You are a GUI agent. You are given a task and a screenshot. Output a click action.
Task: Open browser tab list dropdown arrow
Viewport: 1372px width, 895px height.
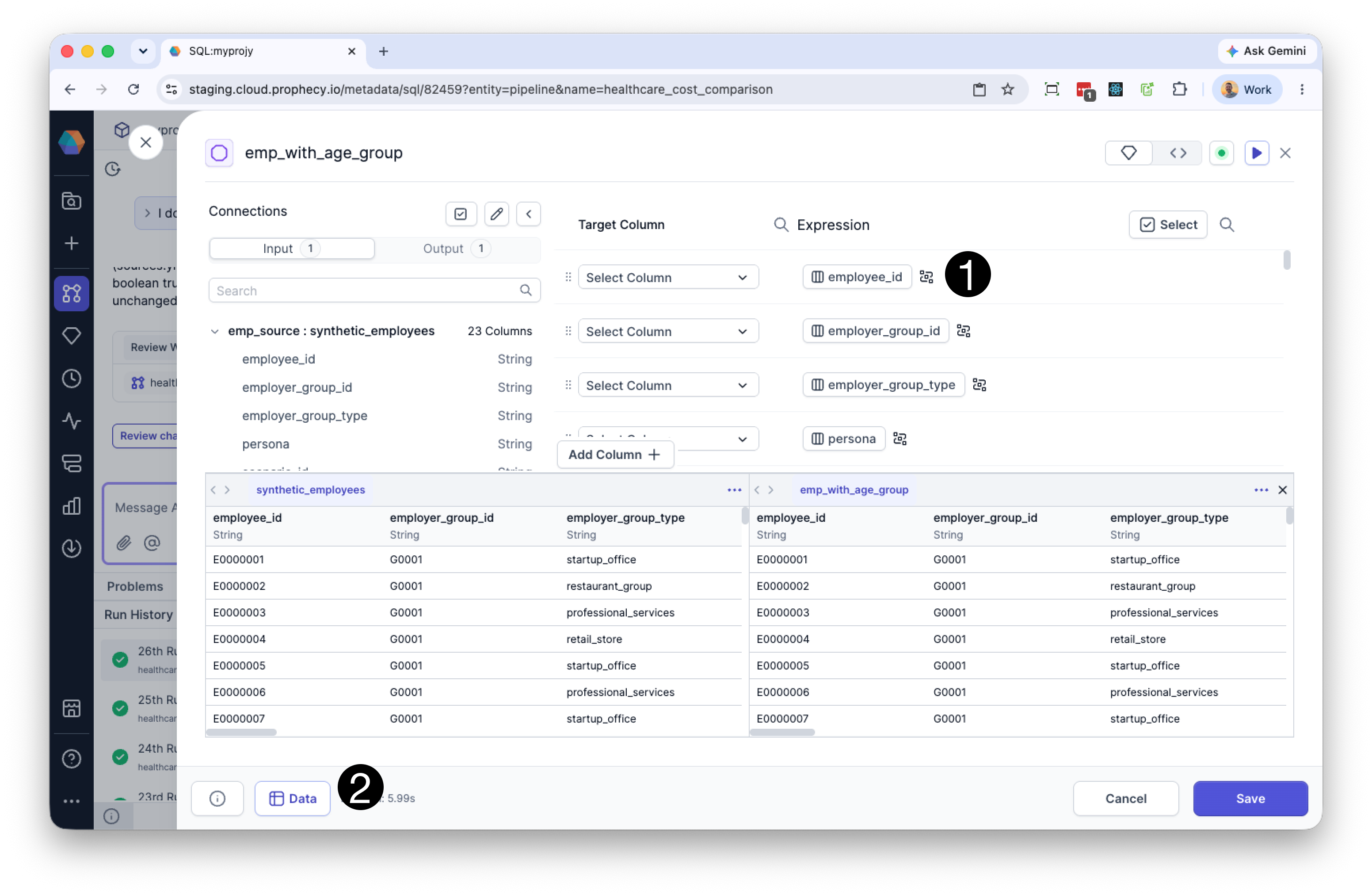coord(143,51)
